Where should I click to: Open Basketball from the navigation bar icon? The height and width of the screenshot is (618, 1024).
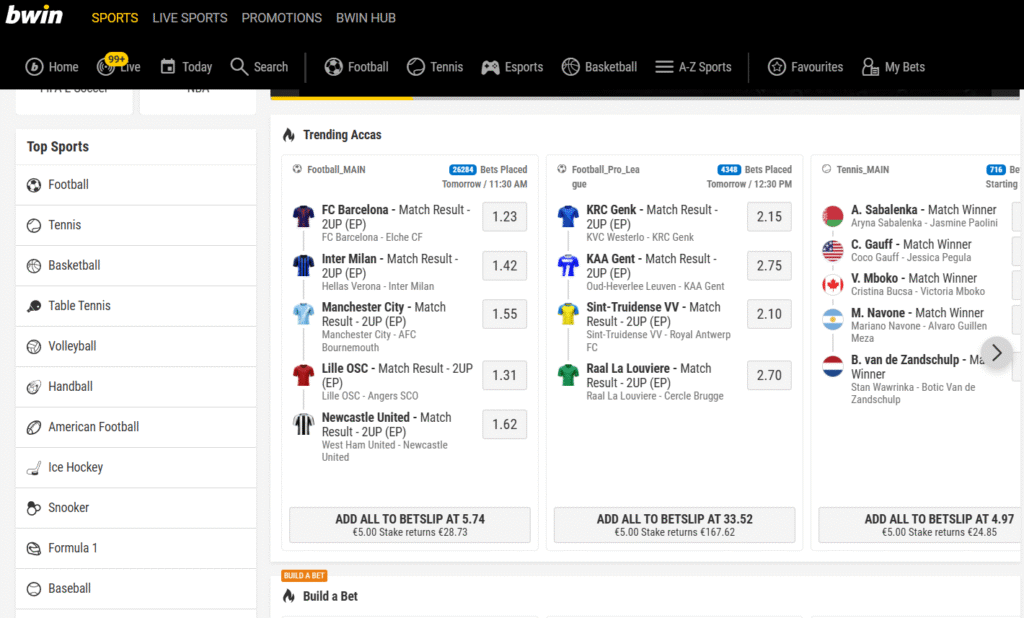point(573,67)
